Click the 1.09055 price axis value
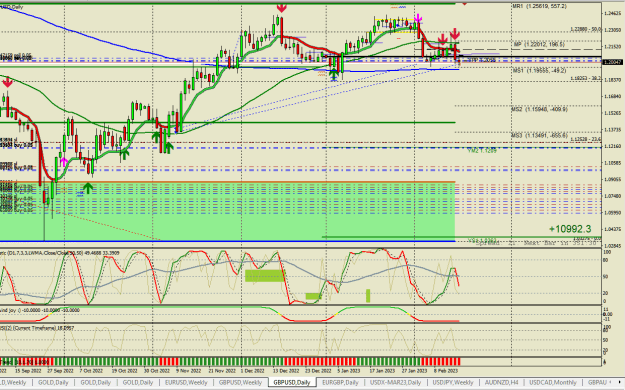Image resolution: width=625 pixels, height=390 pixels. click(x=612, y=179)
